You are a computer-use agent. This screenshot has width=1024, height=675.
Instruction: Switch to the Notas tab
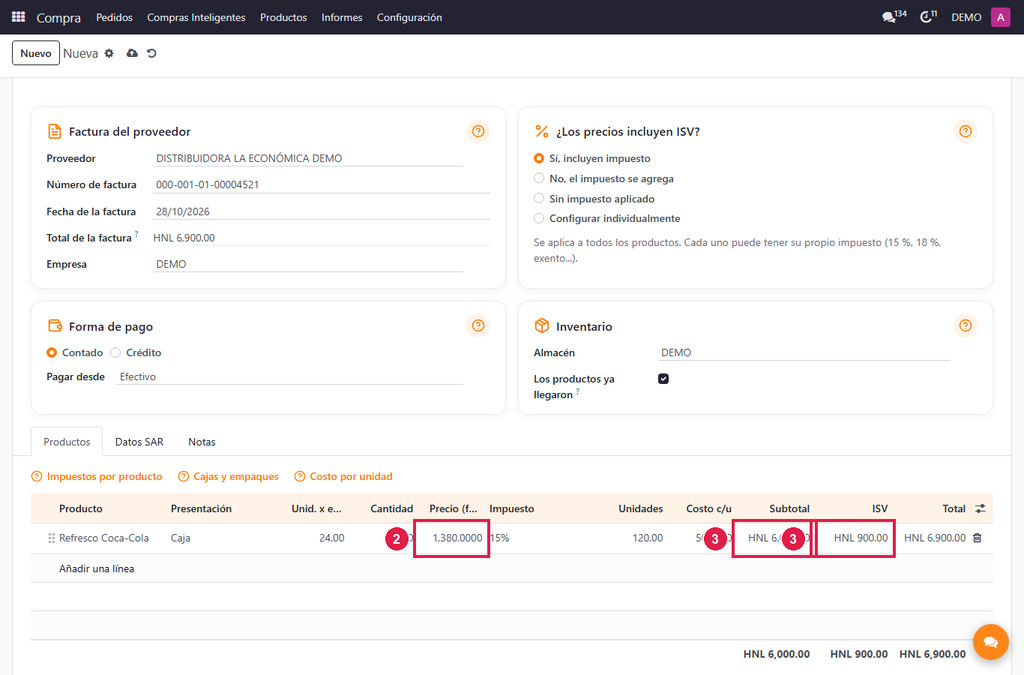(x=202, y=442)
